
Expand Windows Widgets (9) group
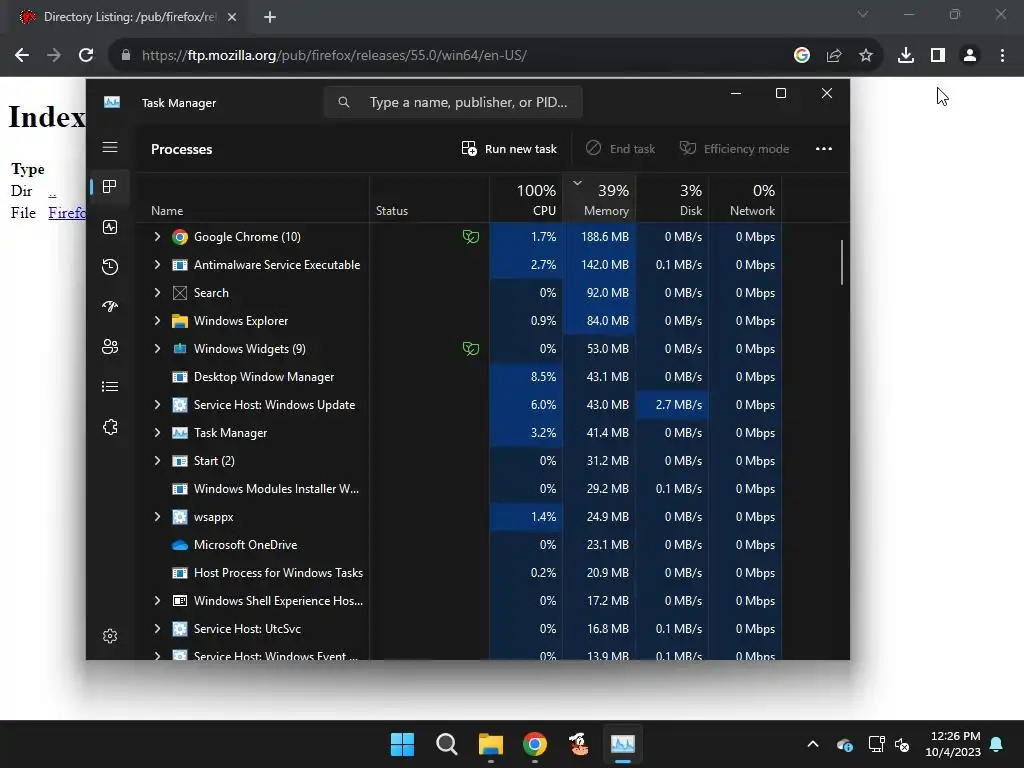click(157, 349)
